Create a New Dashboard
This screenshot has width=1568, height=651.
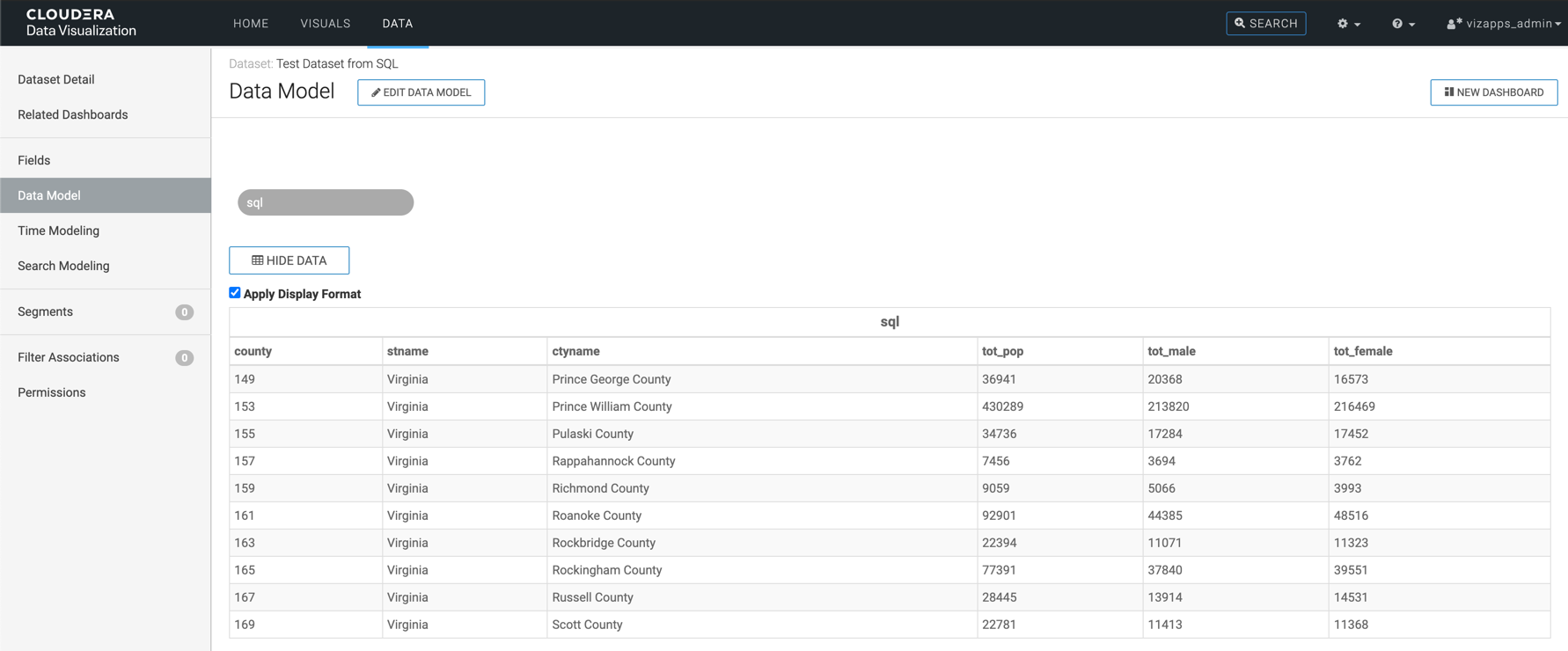coord(1493,92)
